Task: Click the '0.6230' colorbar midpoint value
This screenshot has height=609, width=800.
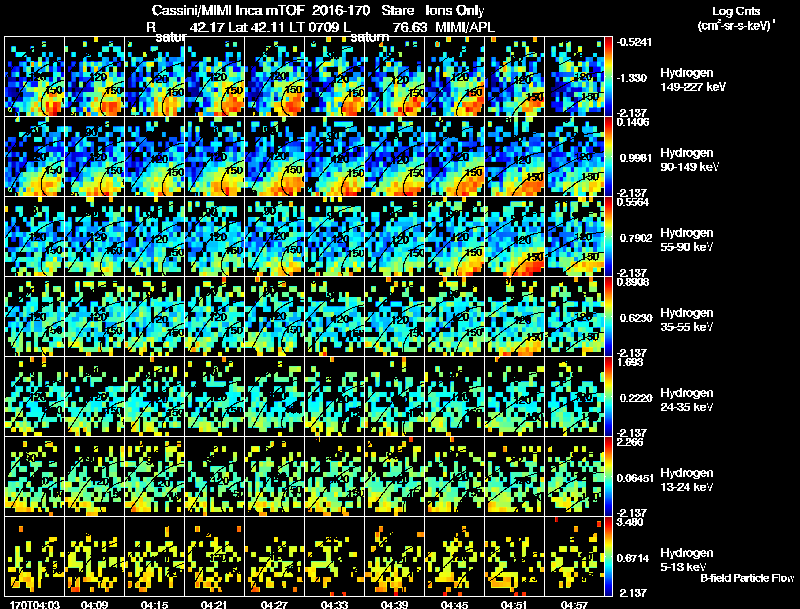Action: point(636,318)
